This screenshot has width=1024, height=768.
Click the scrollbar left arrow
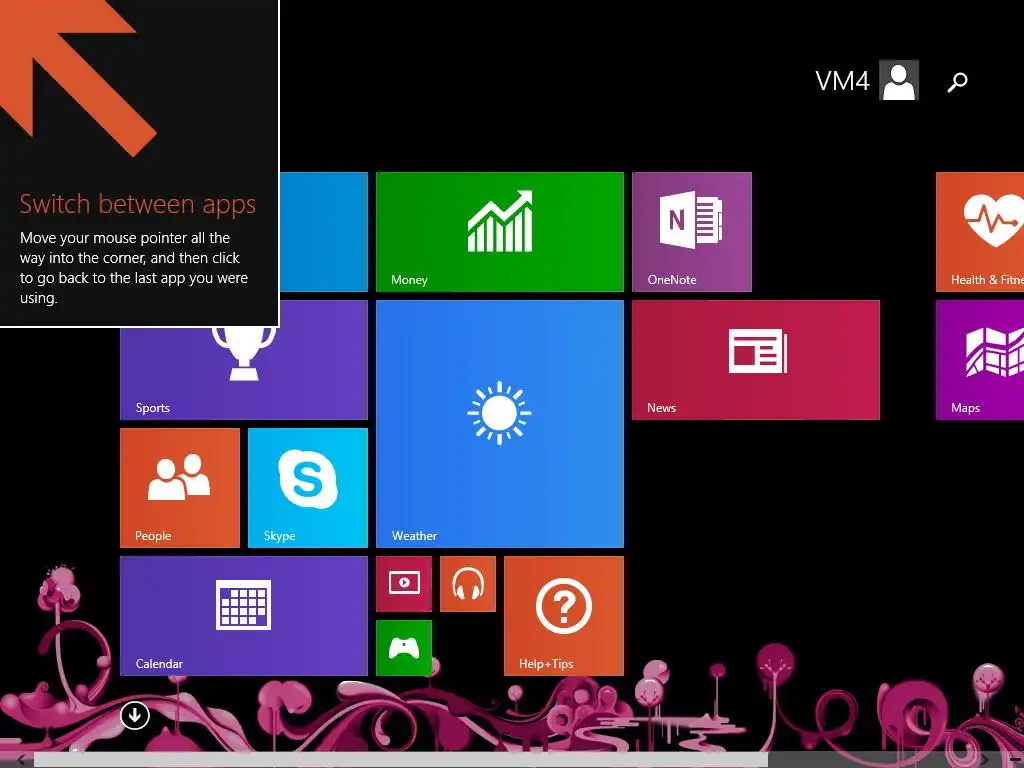[x=20, y=760]
